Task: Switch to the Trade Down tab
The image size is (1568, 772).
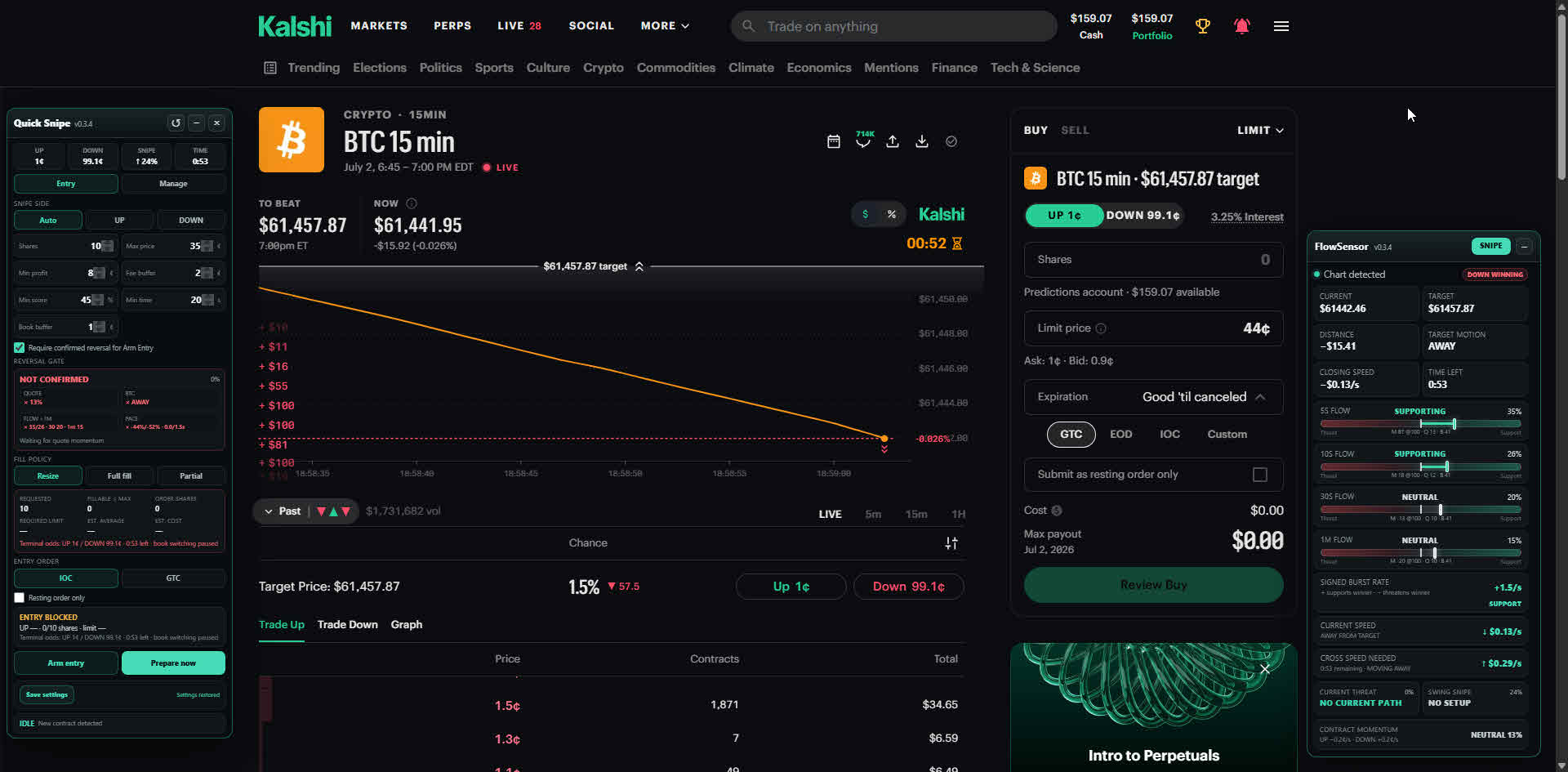Action: pyautogui.click(x=348, y=625)
